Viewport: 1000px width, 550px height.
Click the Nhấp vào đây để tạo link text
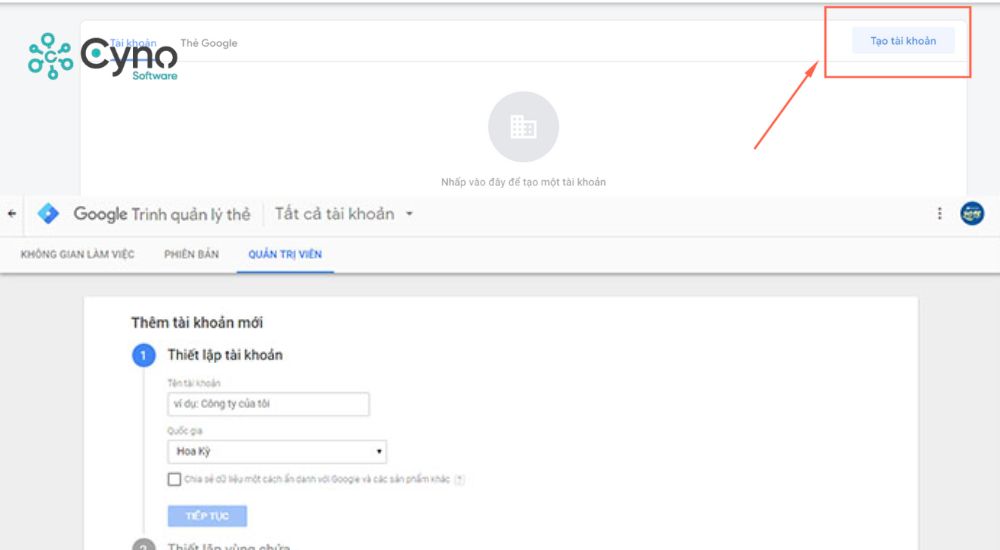click(523, 182)
